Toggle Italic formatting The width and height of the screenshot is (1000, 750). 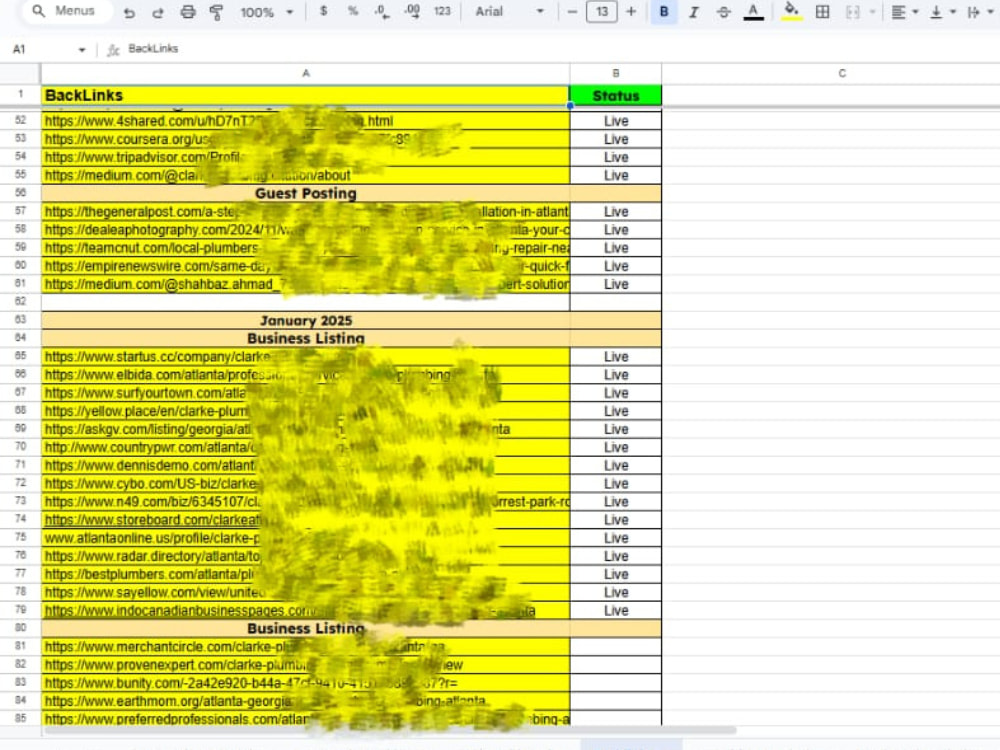coord(694,11)
